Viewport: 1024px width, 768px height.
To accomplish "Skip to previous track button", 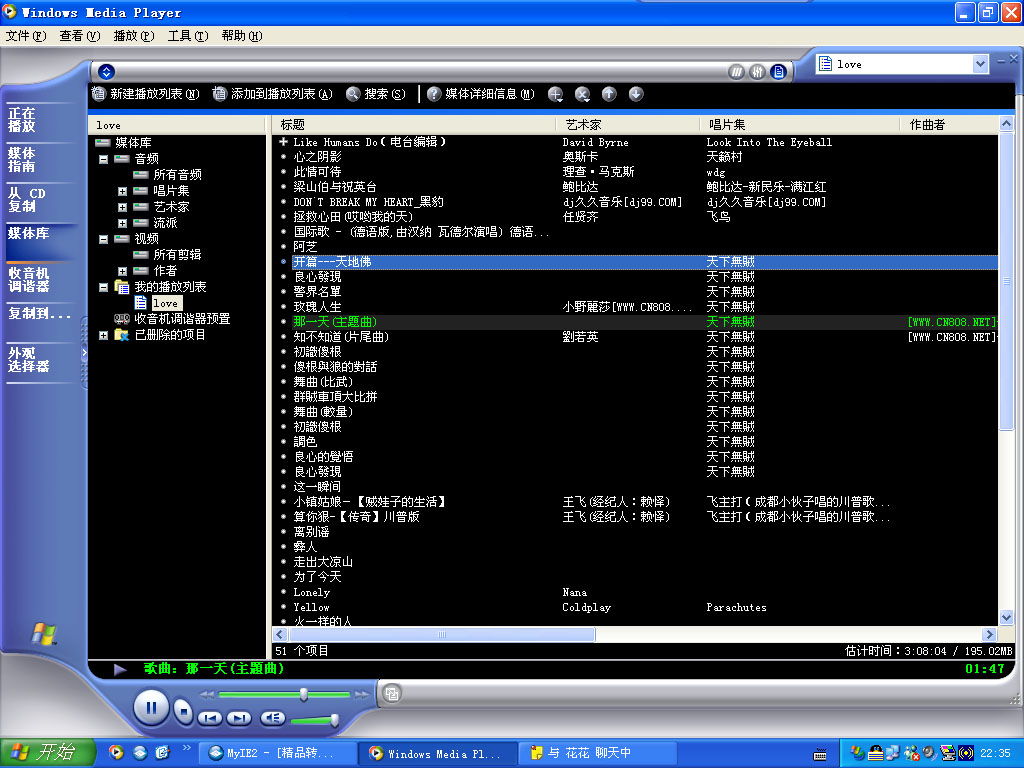I will click(x=210, y=718).
